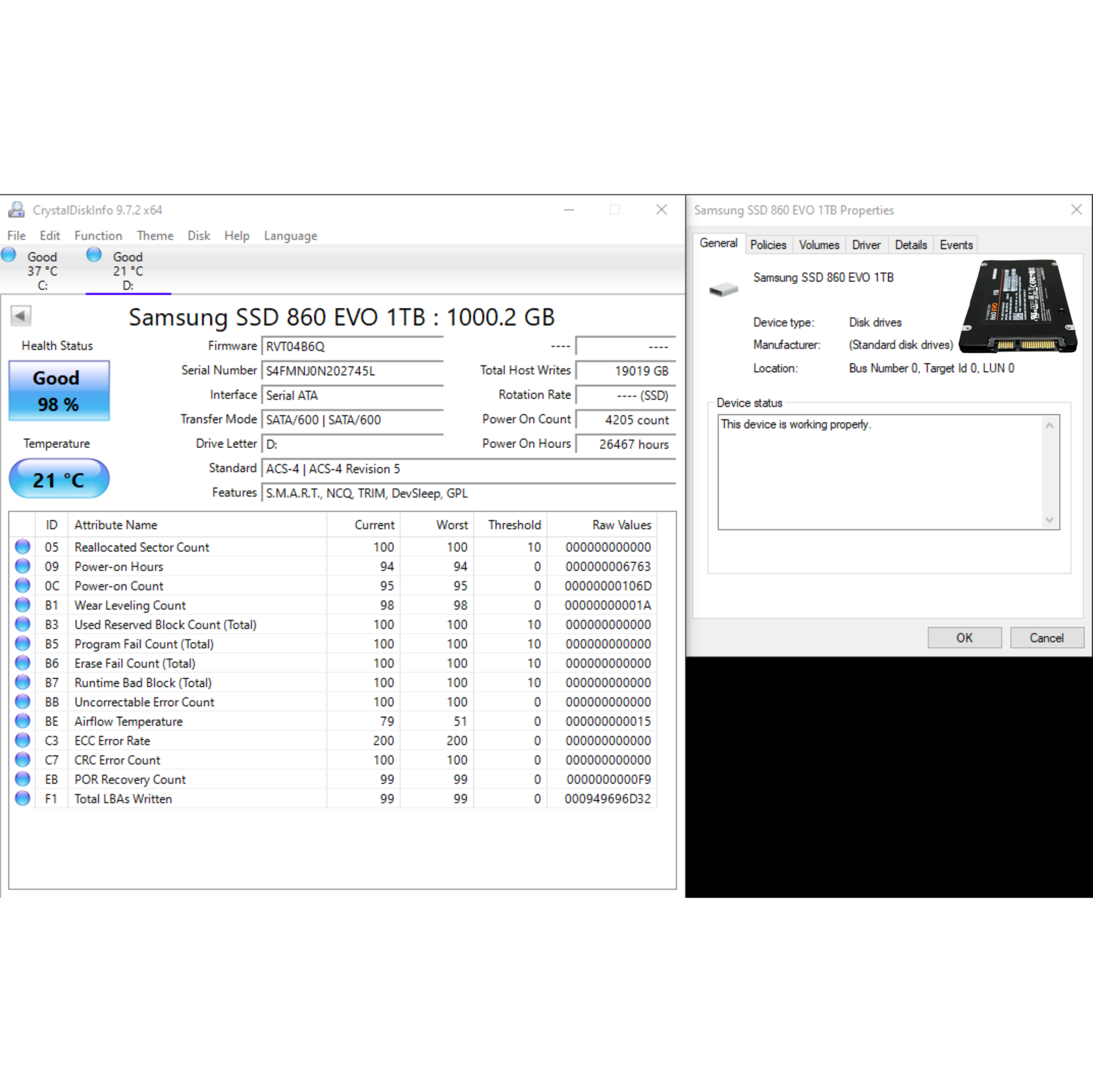Click the Raw Values column header
This screenshot has height=1092, width=1093.
coord(602,525)
